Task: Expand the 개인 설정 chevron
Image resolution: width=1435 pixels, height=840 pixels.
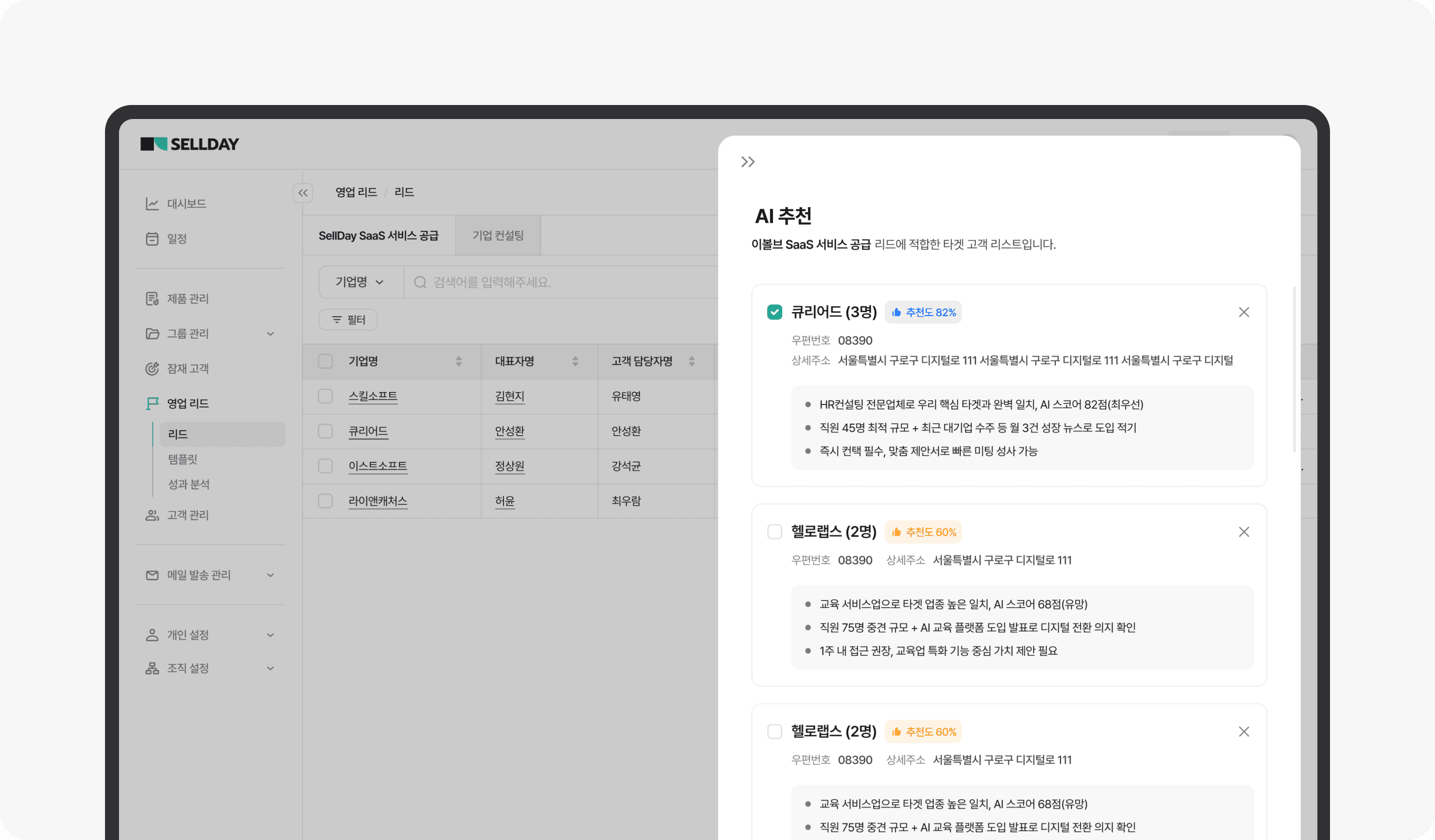Action: pos(271,635)
